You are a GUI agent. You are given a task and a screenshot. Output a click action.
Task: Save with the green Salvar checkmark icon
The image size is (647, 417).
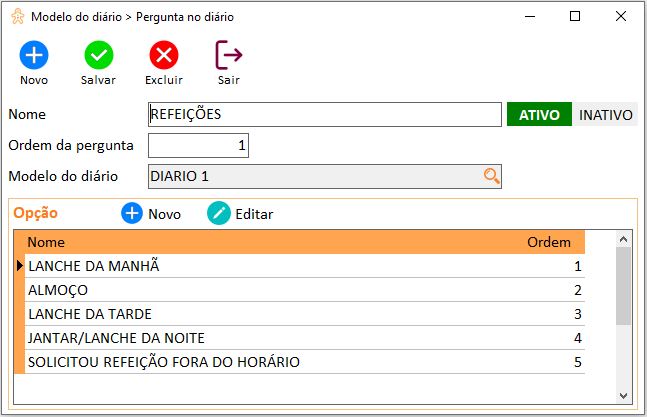pyautogui.click(x=99, y=55)
